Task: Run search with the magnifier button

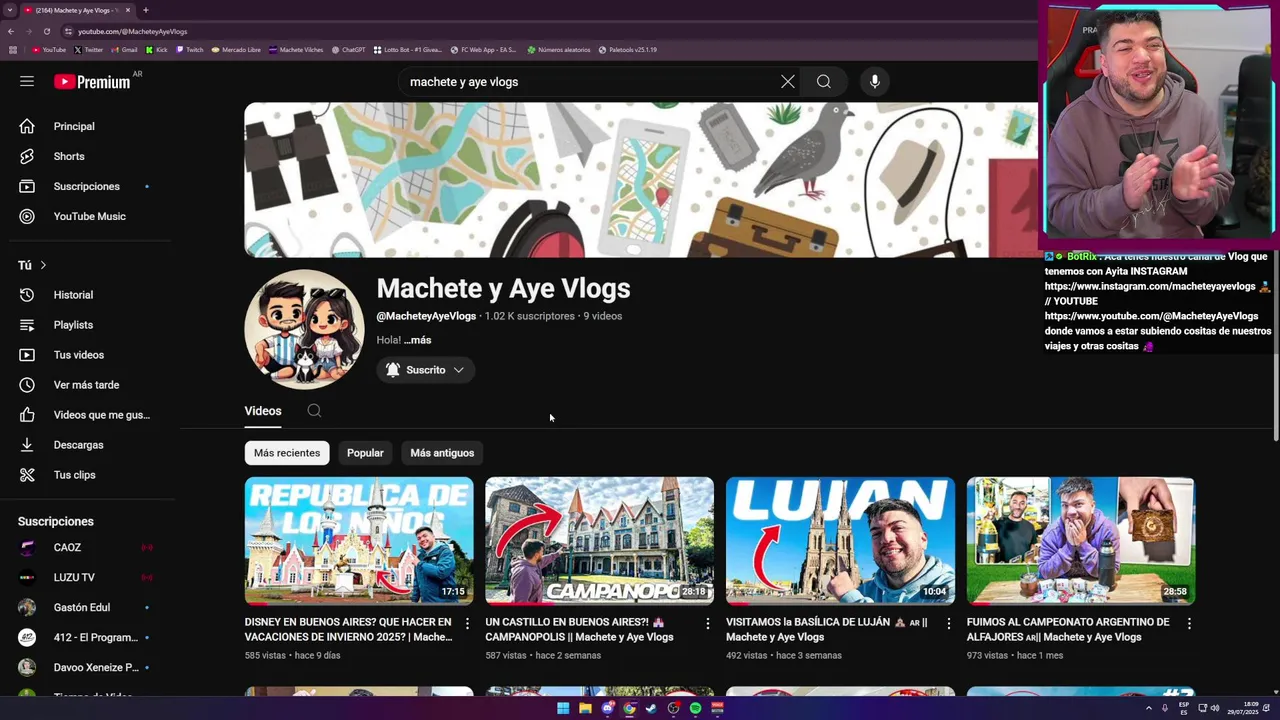Action: click(824, 82)
